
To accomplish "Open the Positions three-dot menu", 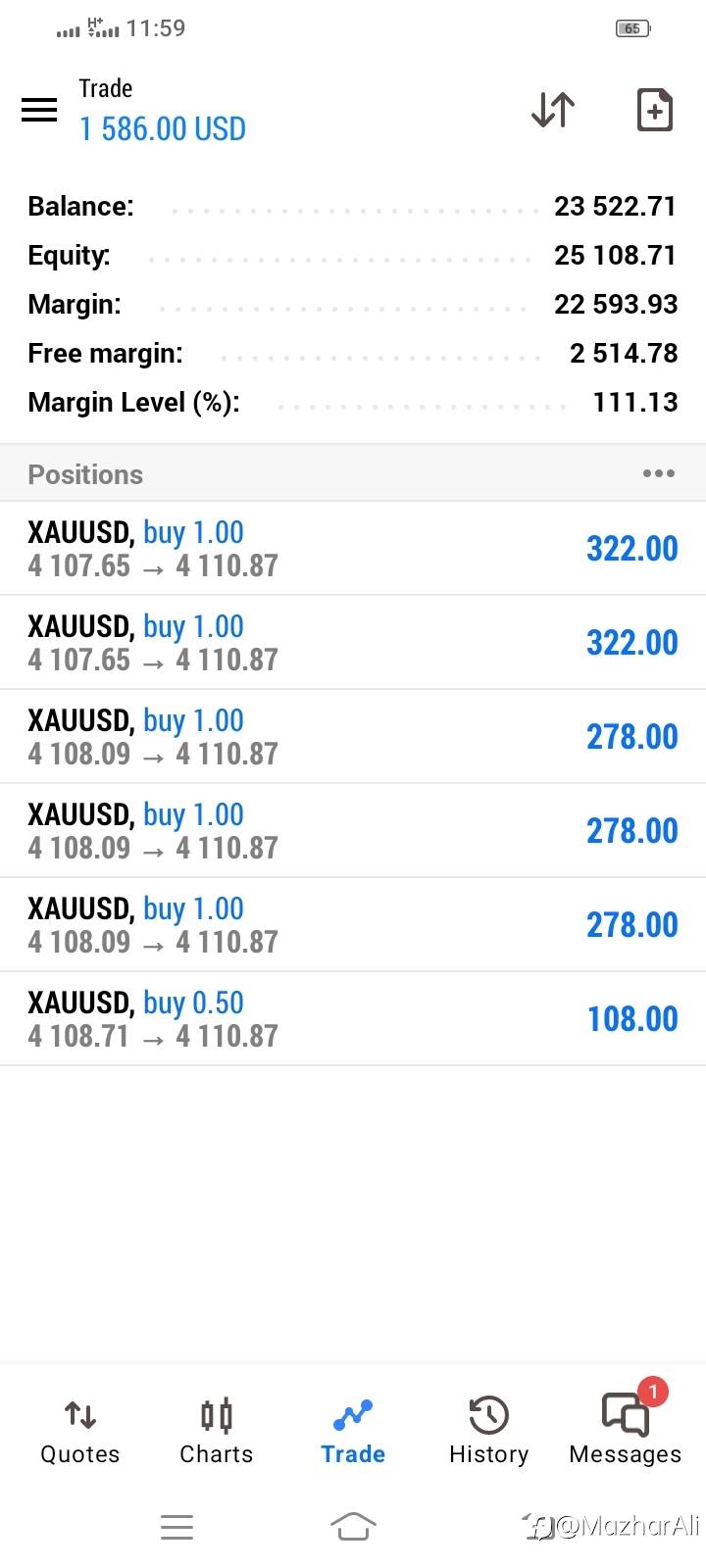I will pyautogui.click(x=658, y=474).
